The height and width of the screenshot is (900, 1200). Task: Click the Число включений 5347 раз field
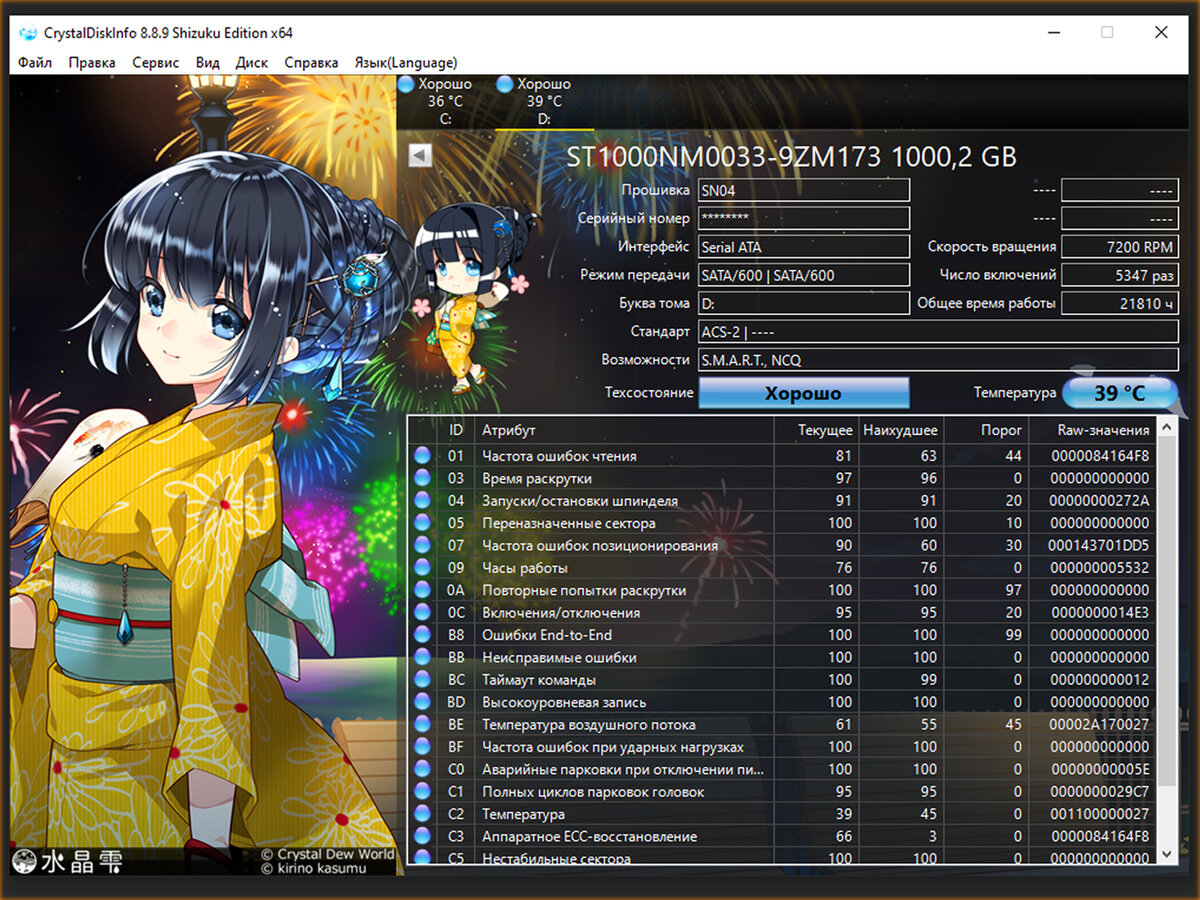1120,274
